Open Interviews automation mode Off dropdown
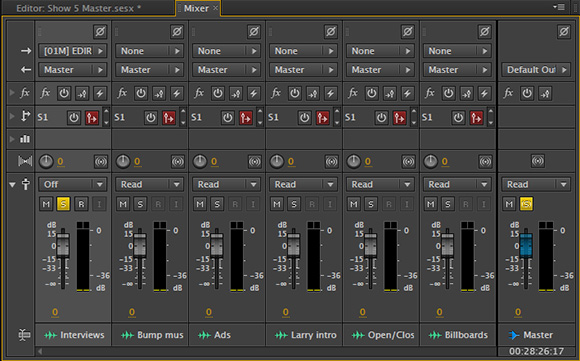The width and height of the screenshot is (580, 361). click(72, 184)
